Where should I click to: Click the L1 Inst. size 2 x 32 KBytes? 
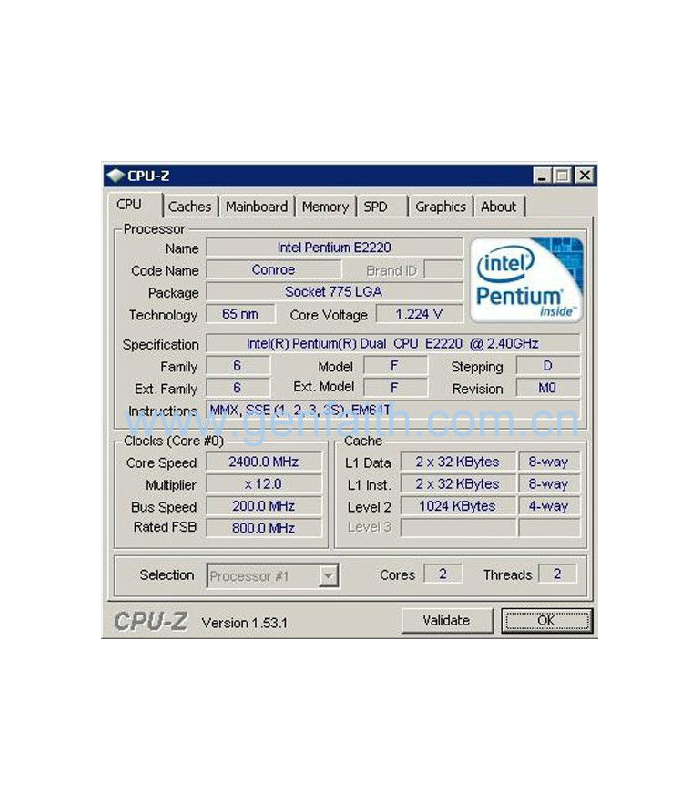(x=458, y=484)
